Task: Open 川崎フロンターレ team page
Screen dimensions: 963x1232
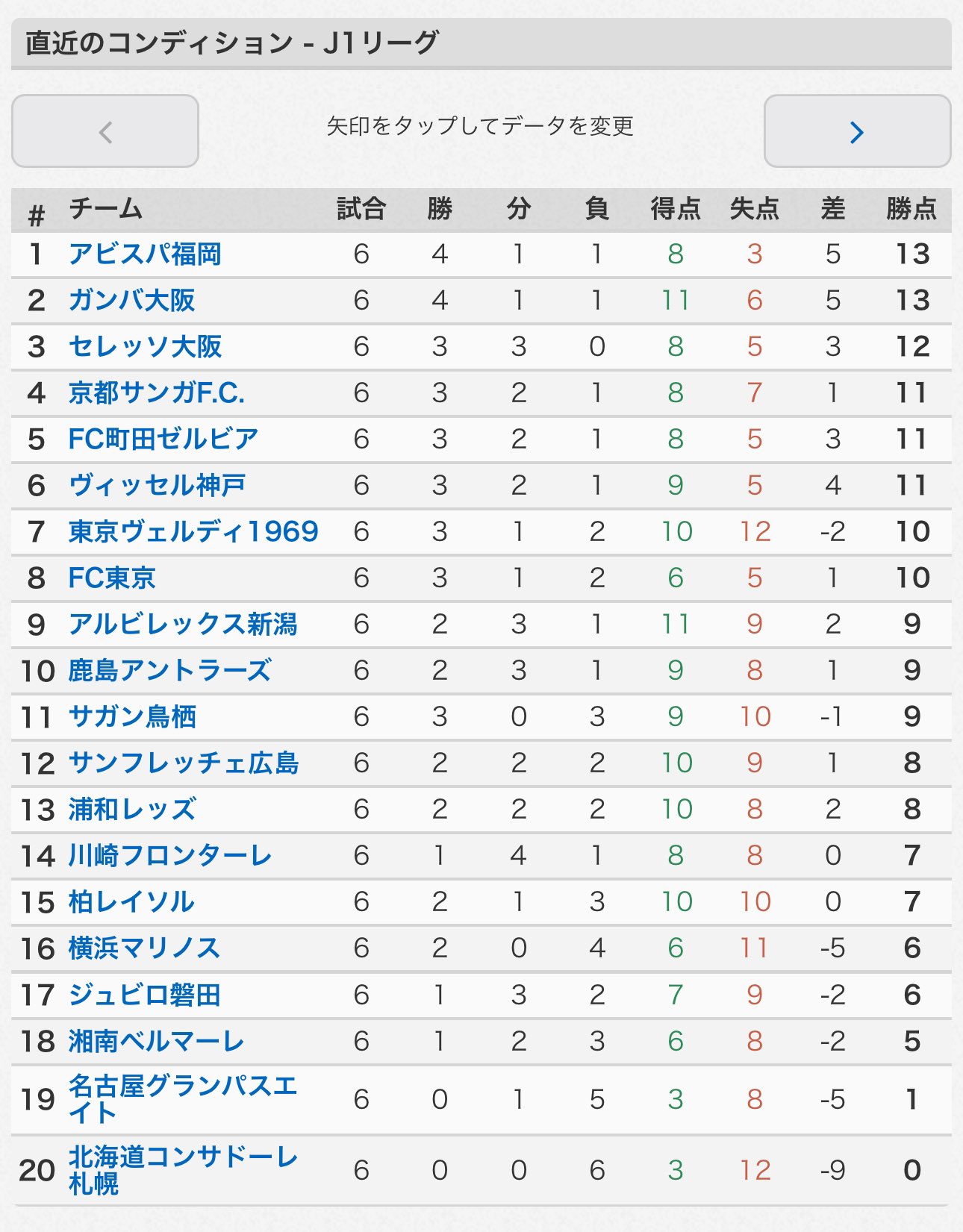Action: pyautogui.click(x=170, y=856)
